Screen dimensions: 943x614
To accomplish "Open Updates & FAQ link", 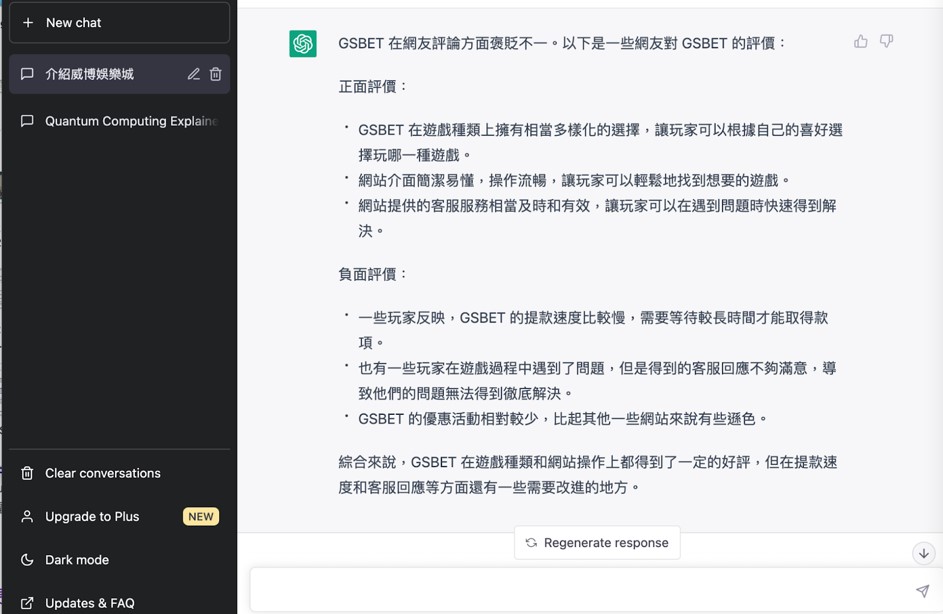I will (119, 601).
